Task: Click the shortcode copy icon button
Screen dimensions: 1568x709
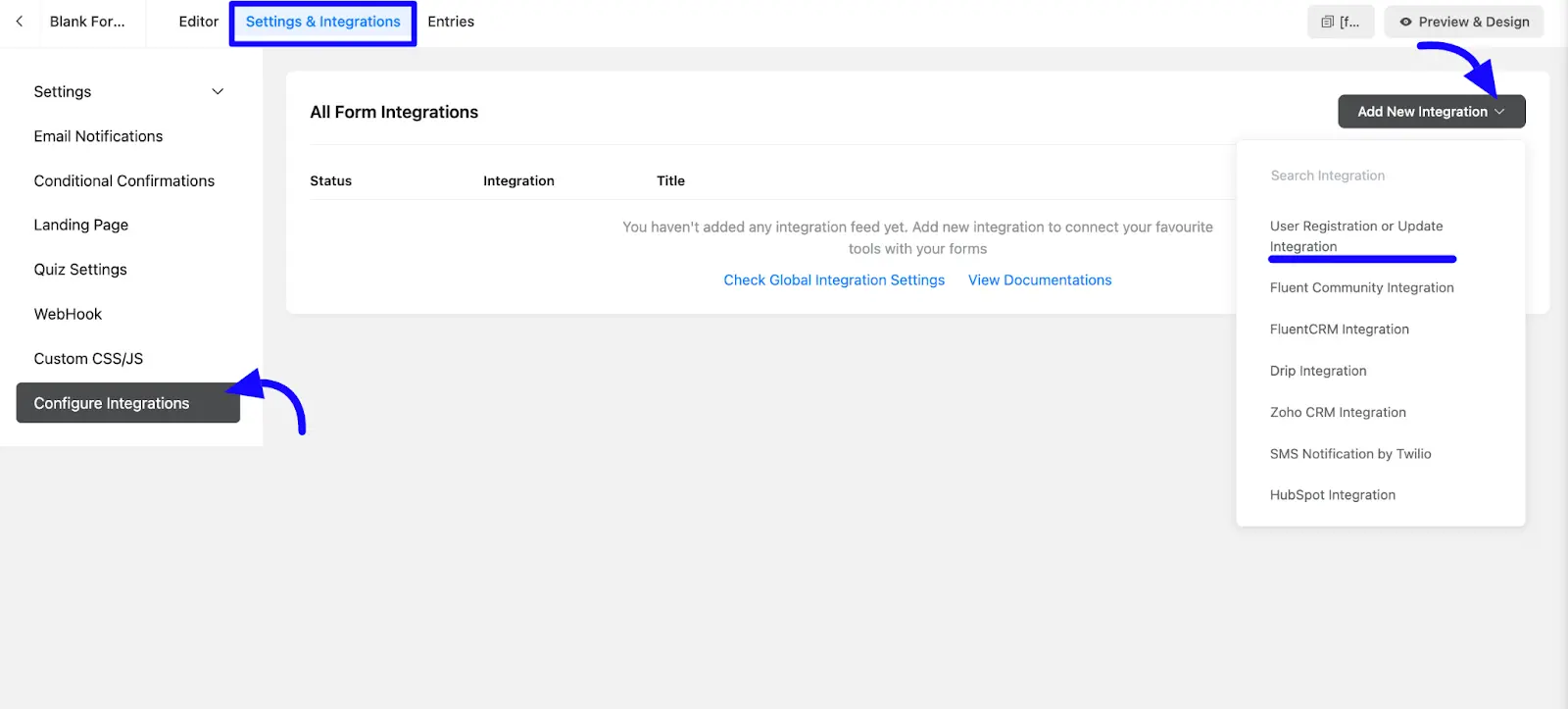Action: pyautogui.click(x=1340, y=22)
